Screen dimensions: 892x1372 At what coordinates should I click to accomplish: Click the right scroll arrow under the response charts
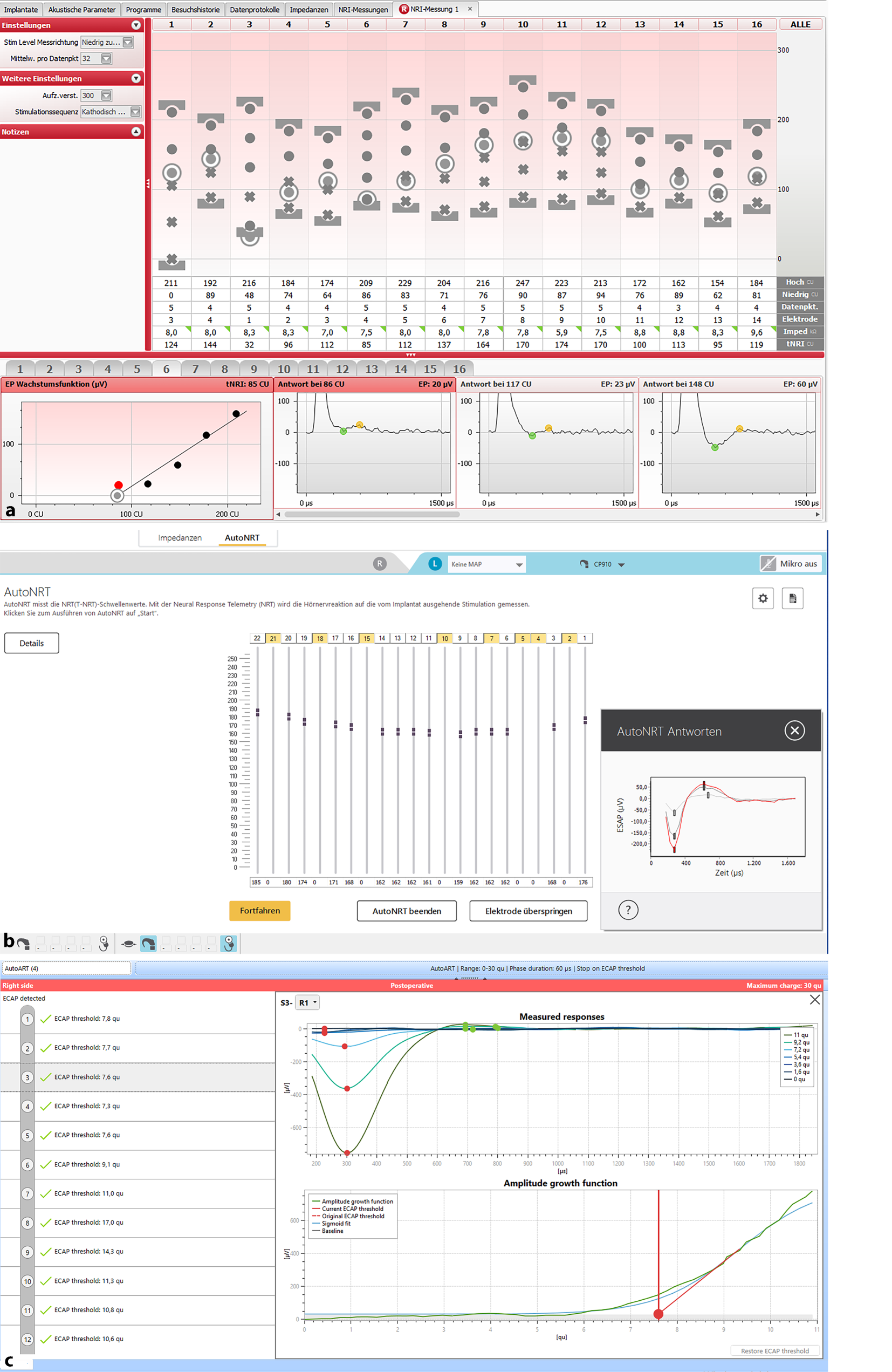pyautogui.click(x=817, y=514)
